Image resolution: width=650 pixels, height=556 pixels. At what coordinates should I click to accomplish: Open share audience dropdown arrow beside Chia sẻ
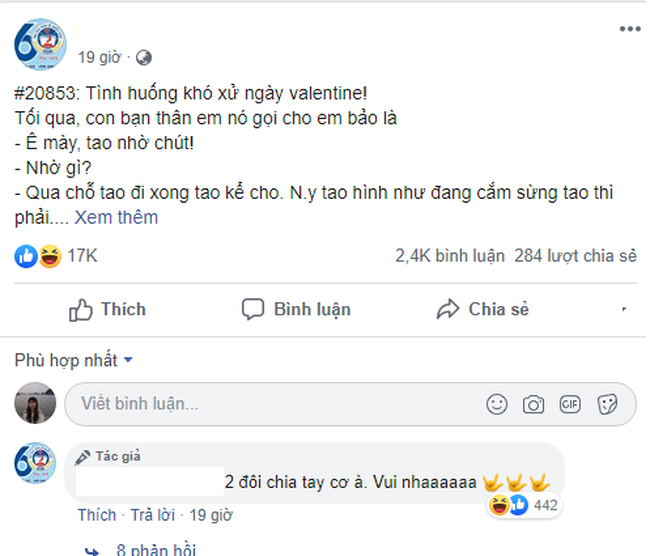click(625, 309)
